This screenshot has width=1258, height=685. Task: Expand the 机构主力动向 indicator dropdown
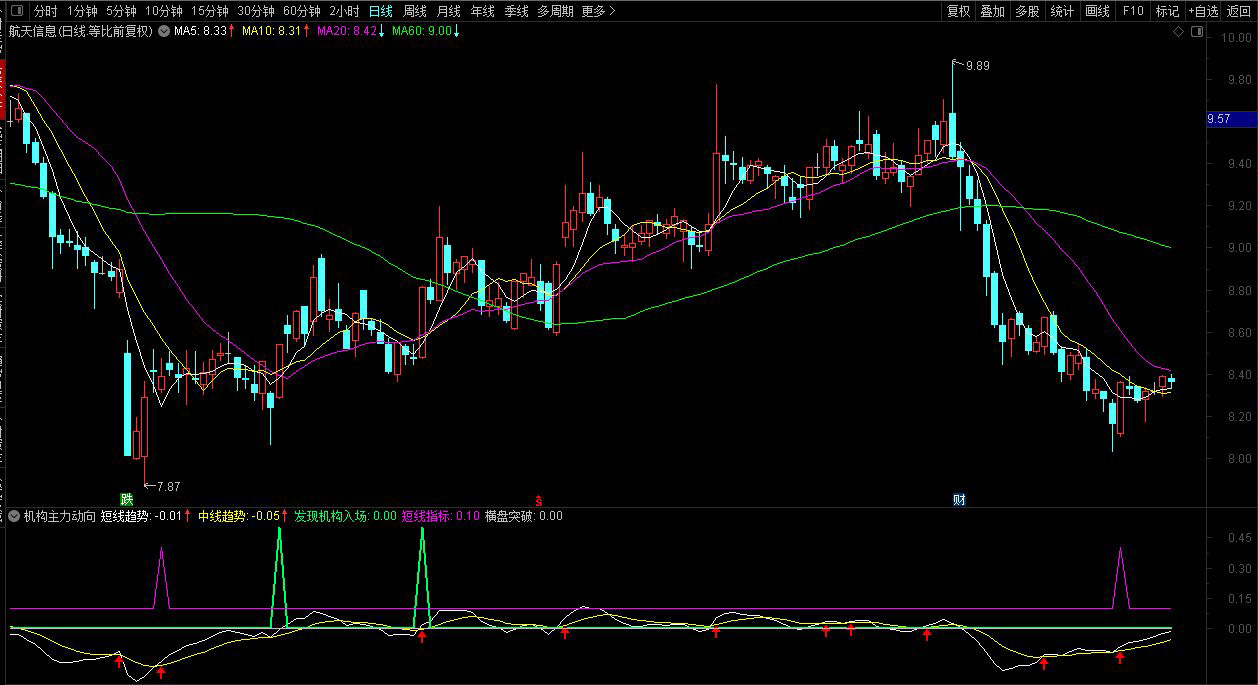pos(14,517)
